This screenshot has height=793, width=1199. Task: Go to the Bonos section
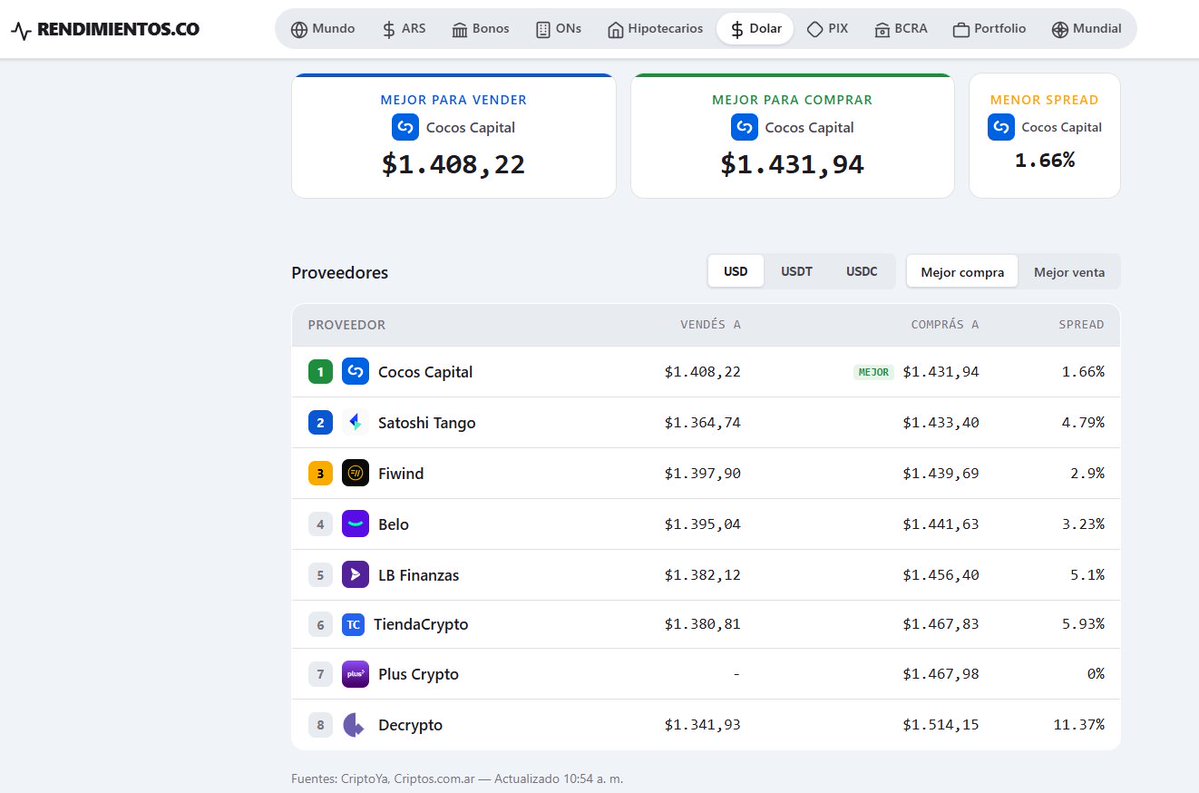(480, 29)
